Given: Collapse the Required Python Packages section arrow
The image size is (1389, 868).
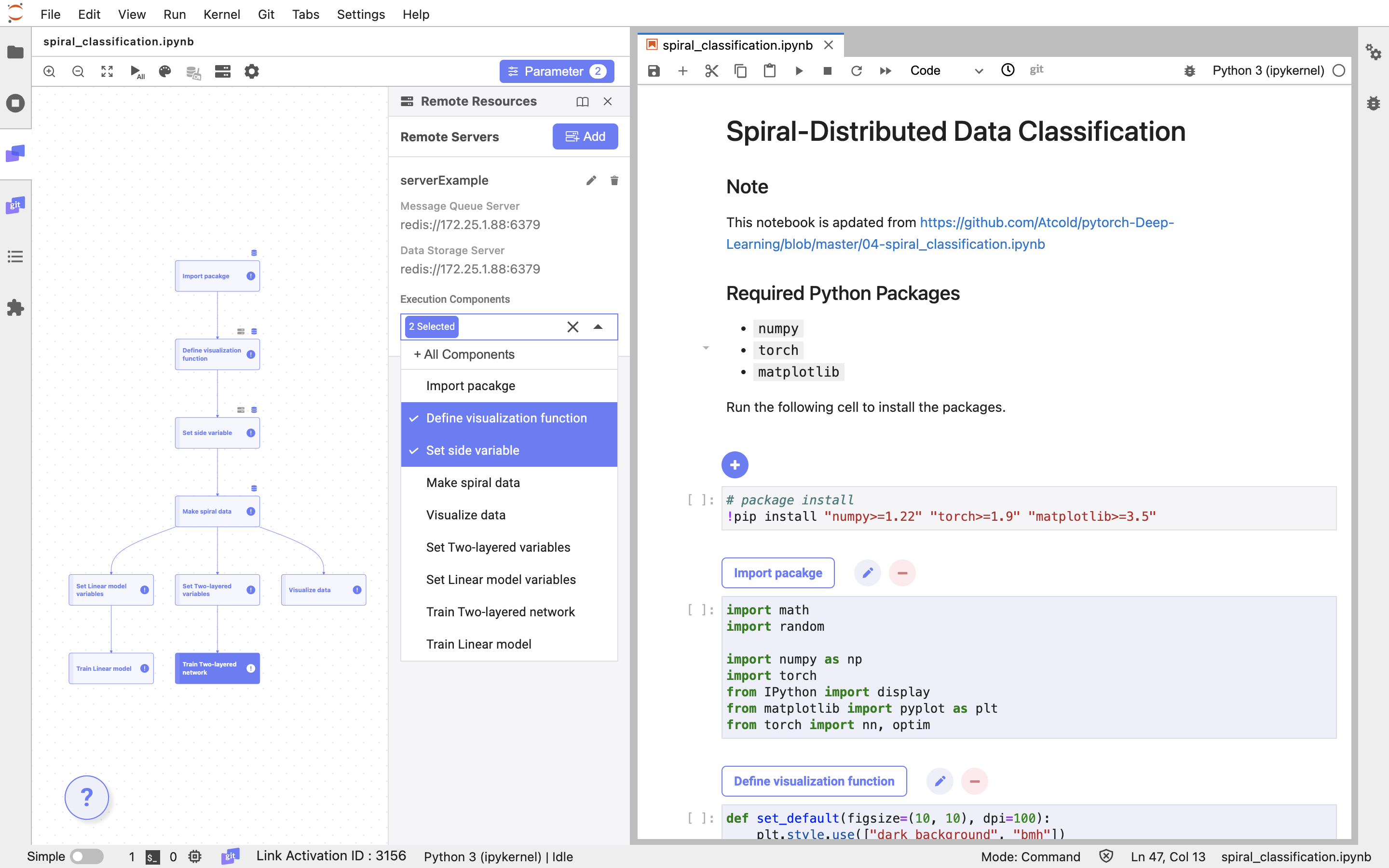Looking at the screenshot, I should pos(706,348).
